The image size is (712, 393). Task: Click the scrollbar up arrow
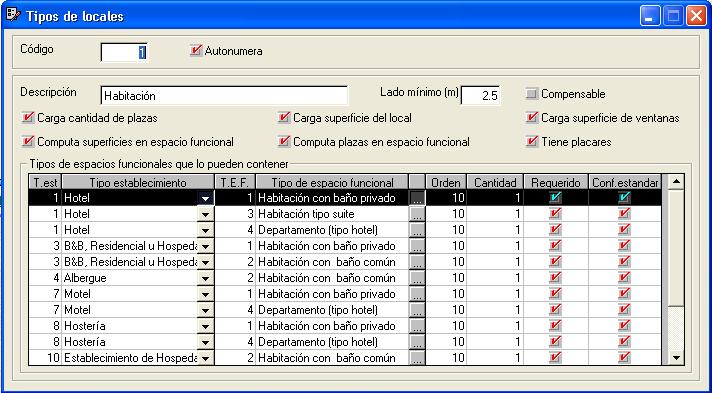coord(676,181)
